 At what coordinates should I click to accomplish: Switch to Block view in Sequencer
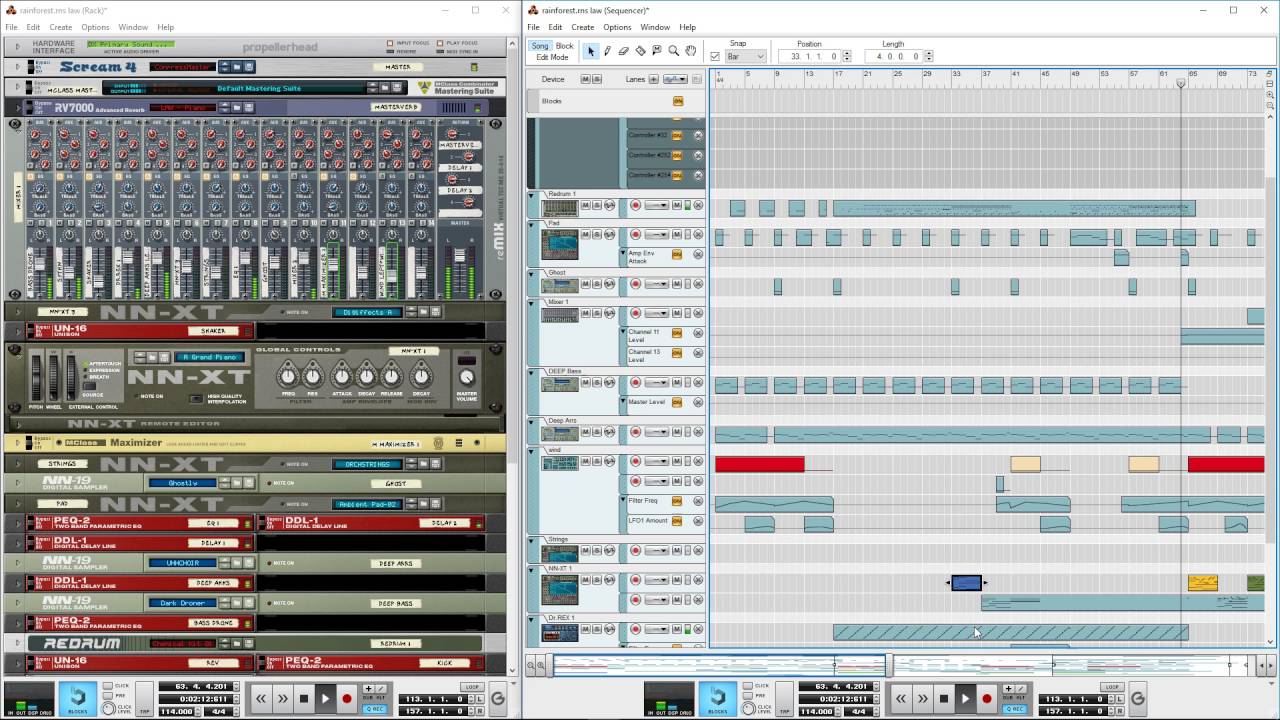[x=565, y=46]
